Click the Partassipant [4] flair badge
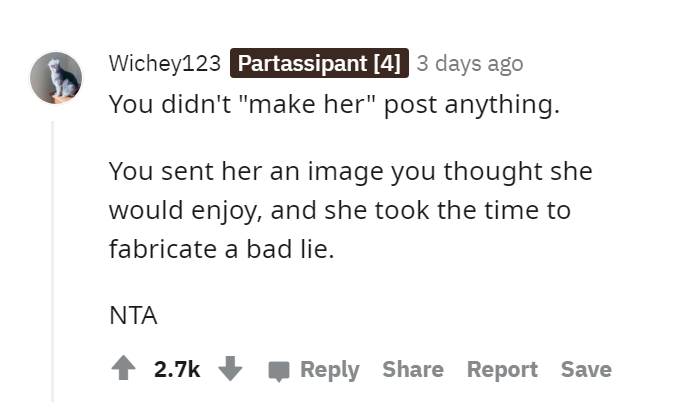Viewport: 675px width, 402px height. (x=319, y=63)
